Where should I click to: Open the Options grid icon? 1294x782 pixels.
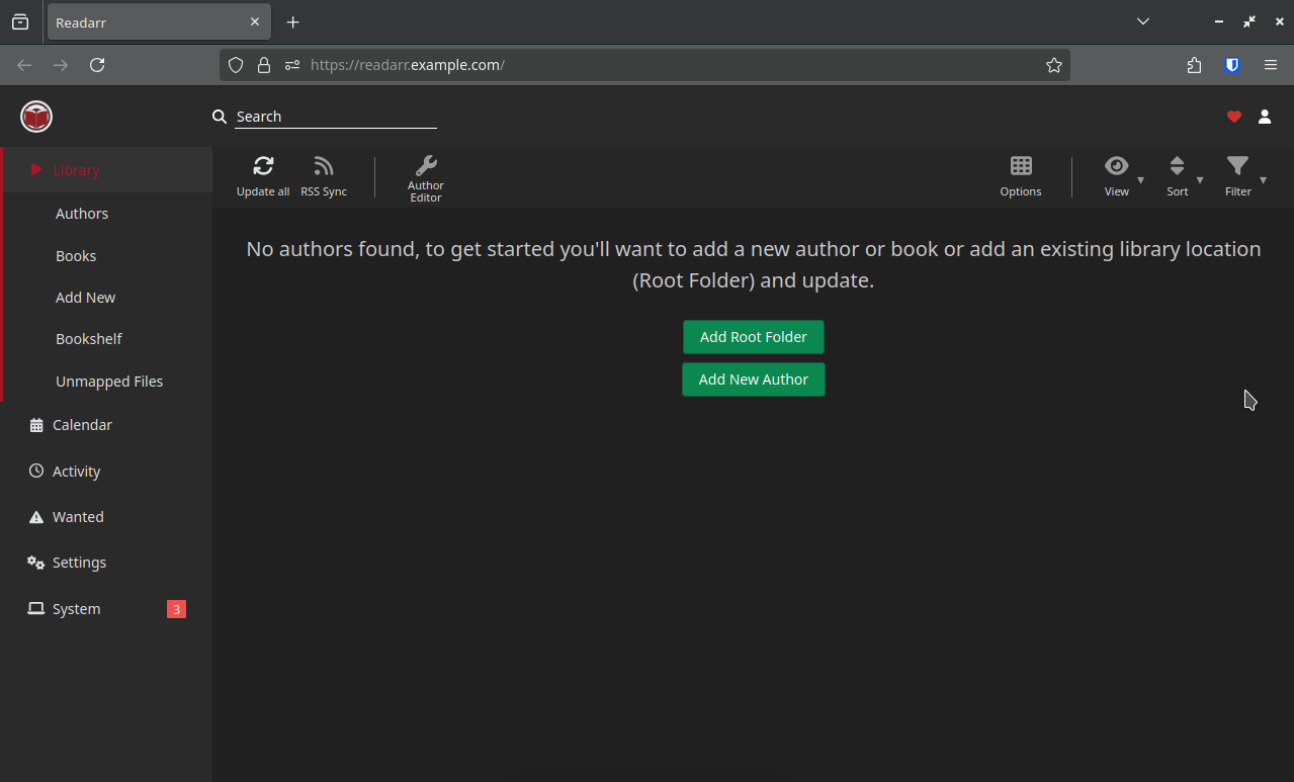(x=1020, y=167)
